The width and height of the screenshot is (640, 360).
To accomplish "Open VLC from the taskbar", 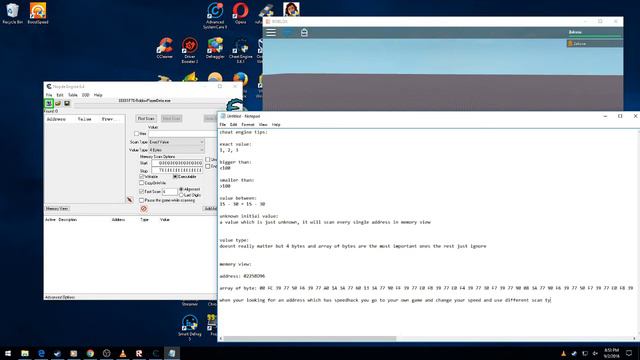I will click(123, 353).
